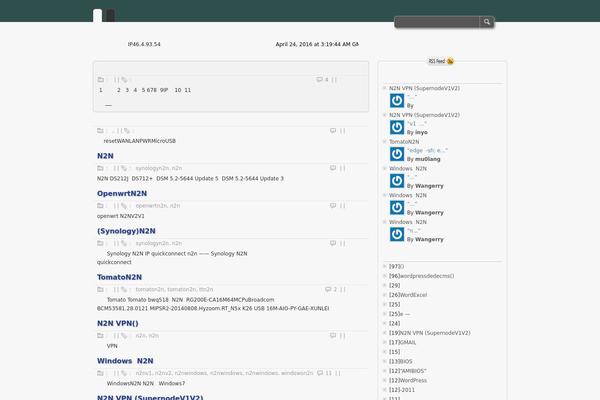This screenshot has width=600, height=400.
Task: Open the [12]-2011 sidebar entry
Action: (x=402, y=390)
